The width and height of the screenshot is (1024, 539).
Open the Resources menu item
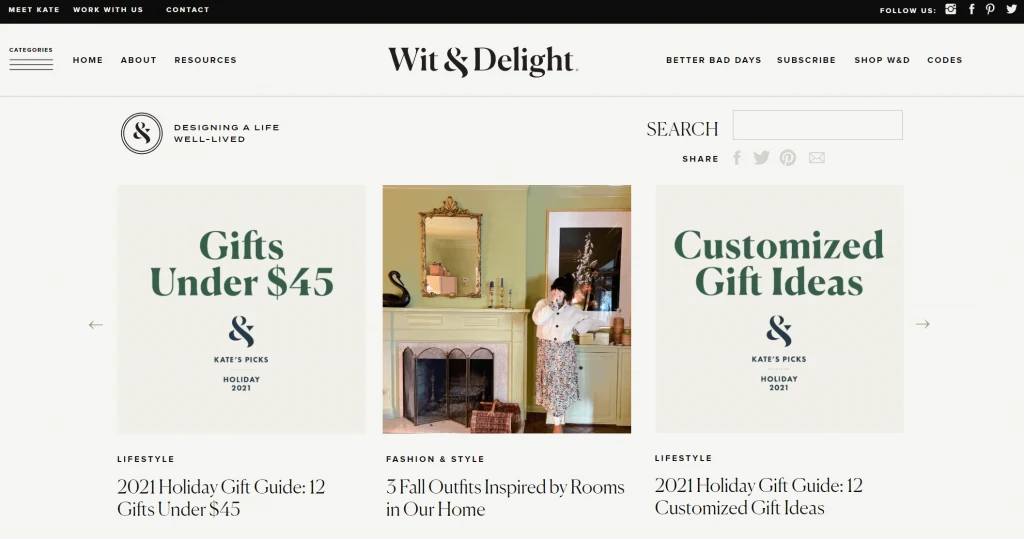tap(205, 60)
